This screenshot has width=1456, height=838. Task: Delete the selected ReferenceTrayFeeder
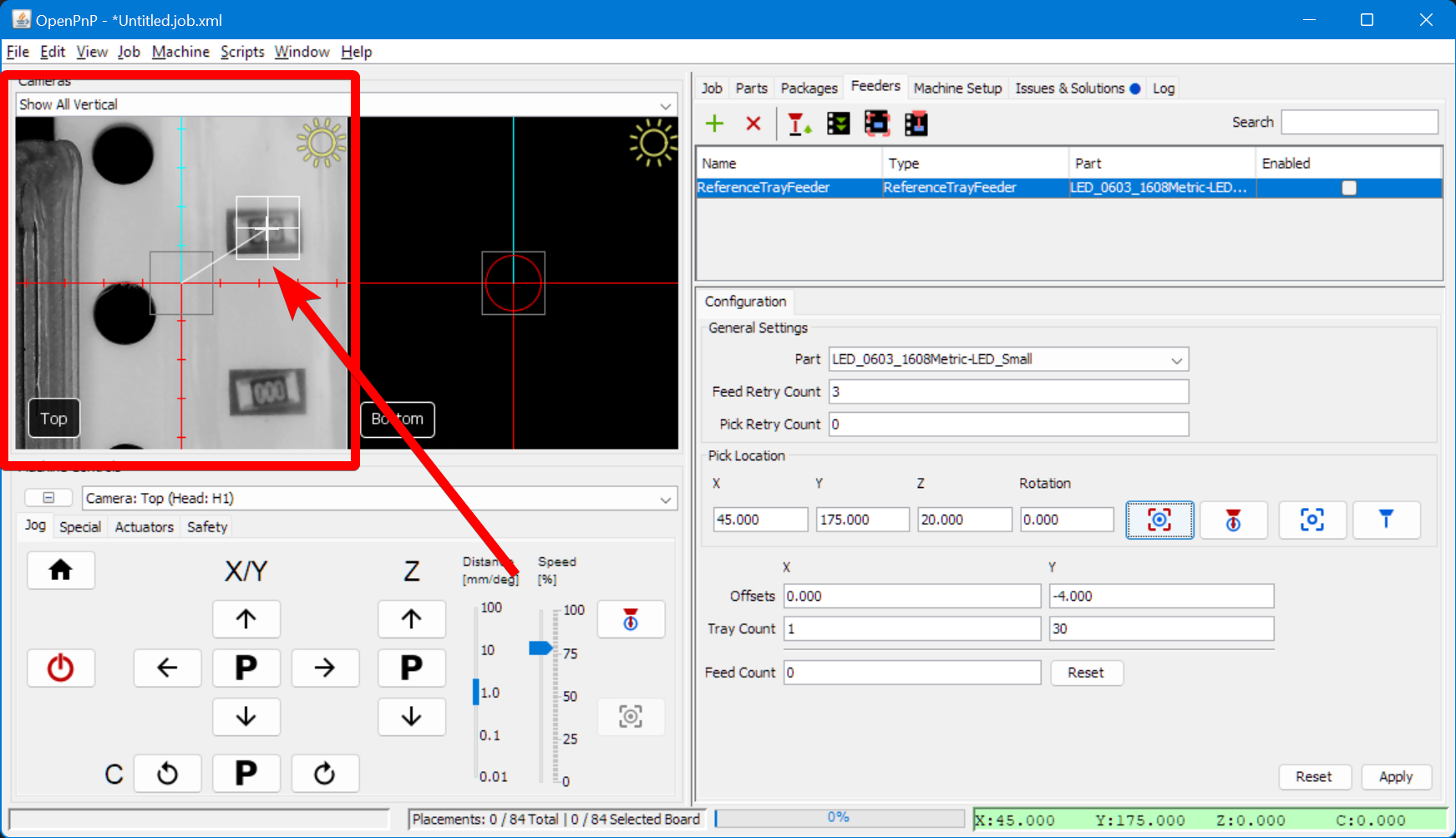click(753, 123)
